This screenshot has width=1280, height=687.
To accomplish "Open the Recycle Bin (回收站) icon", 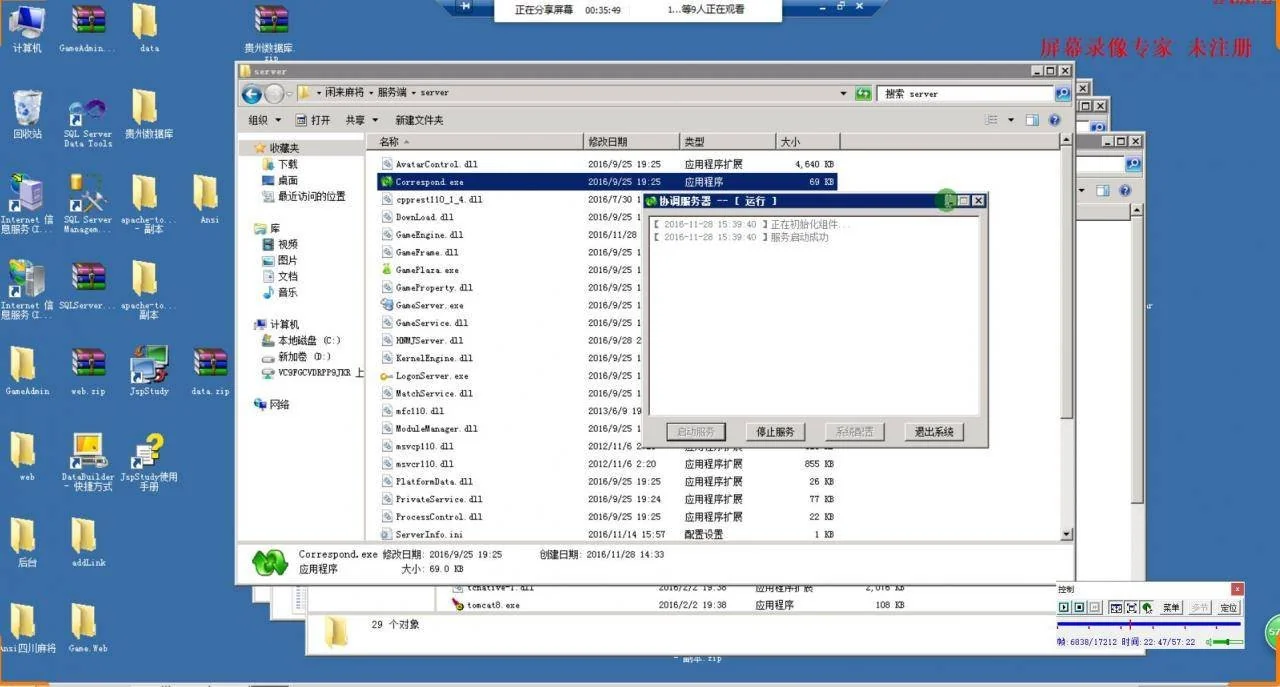I will pos(27,109).
